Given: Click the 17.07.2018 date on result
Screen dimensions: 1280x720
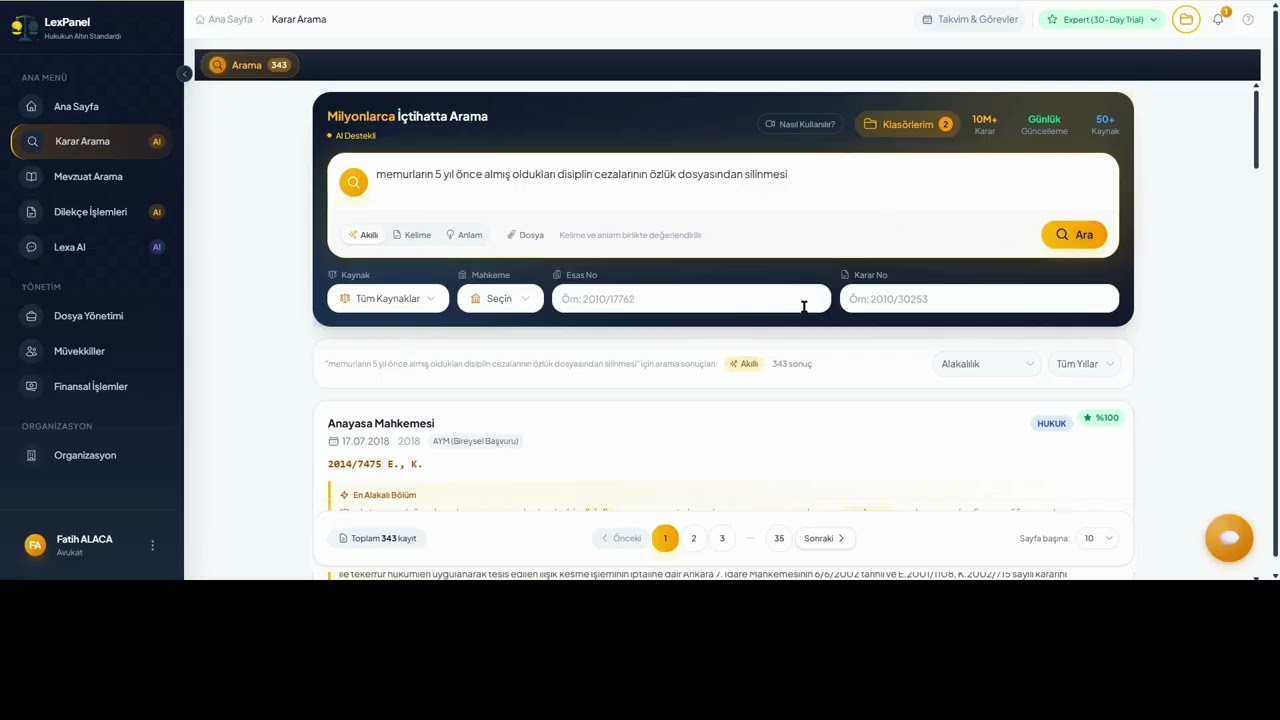Looking at the screenshot, I should (x=365, y=441).
